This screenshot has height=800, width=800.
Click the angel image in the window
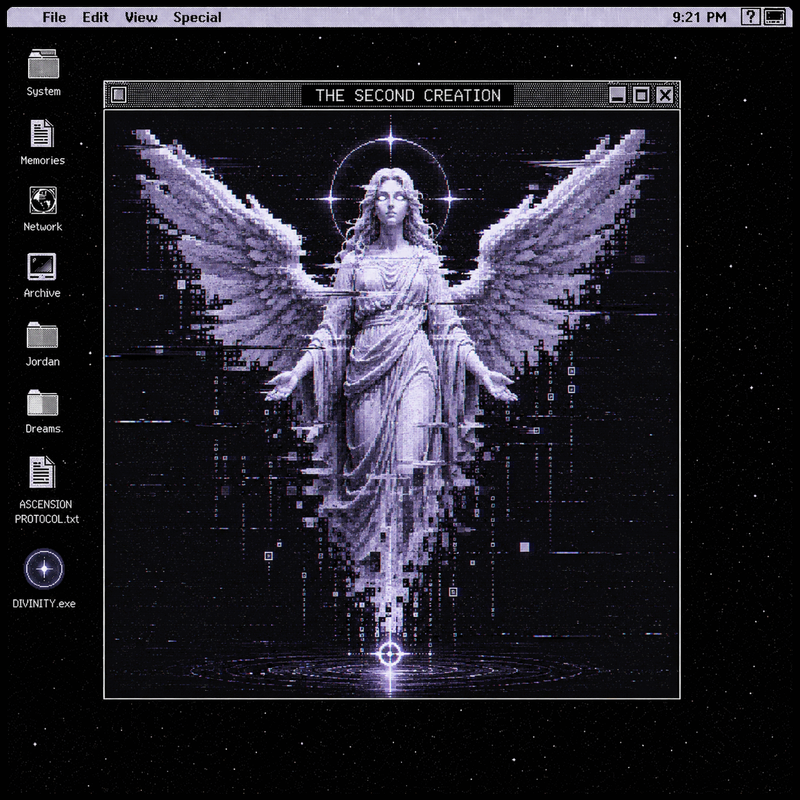[392, 404]
